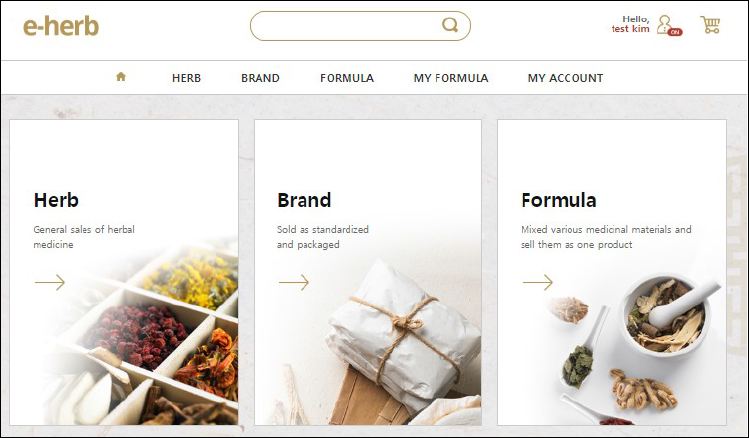Open the HERB menu item
This screenshot has height=438, width=749.
(186, 78)
